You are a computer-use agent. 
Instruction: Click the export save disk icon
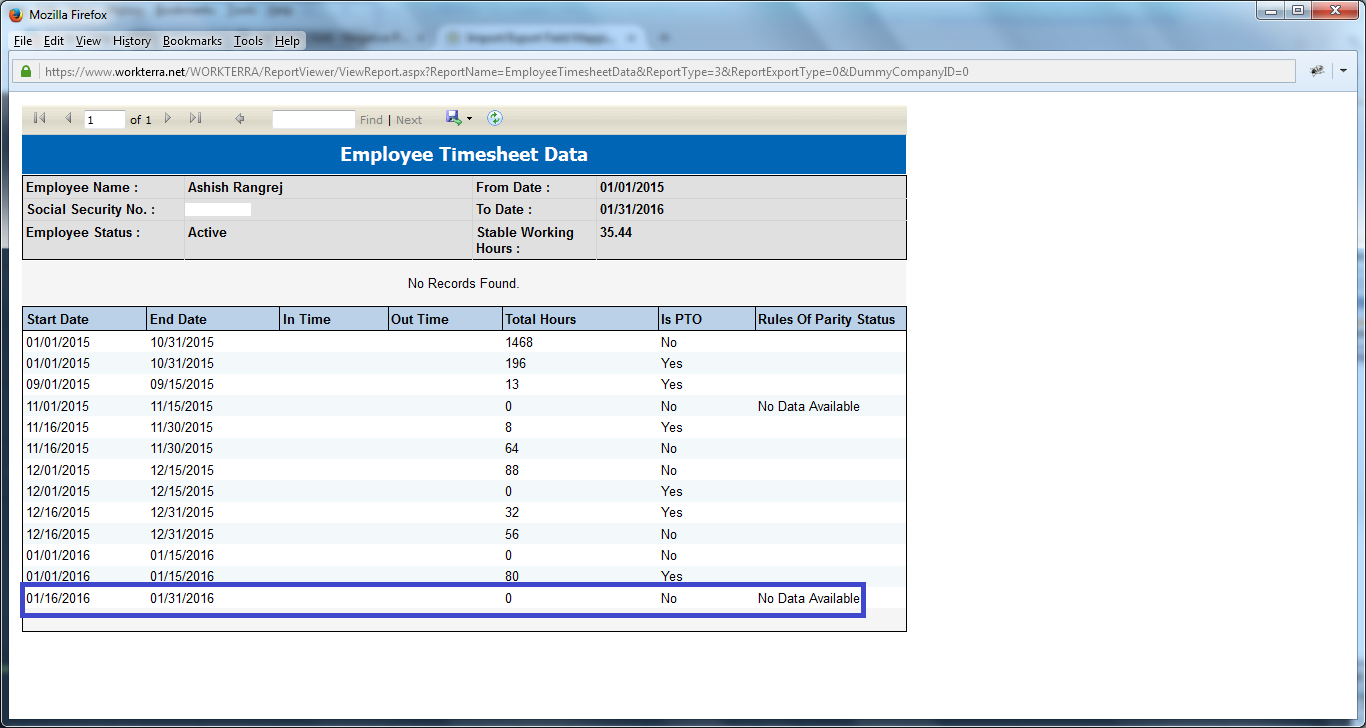point(453,118)
